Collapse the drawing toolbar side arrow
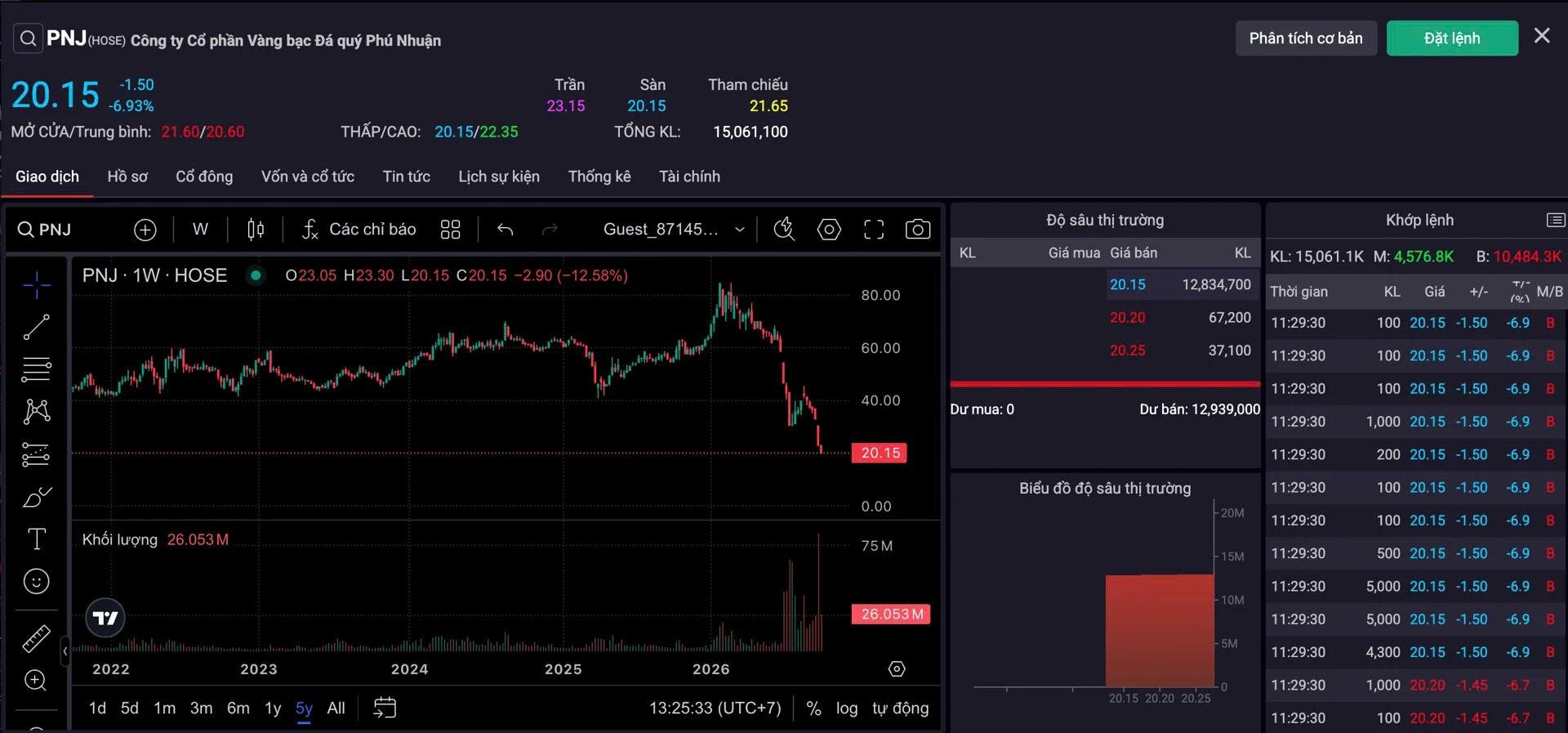1568x733 pixels. [x=65, y=651]
